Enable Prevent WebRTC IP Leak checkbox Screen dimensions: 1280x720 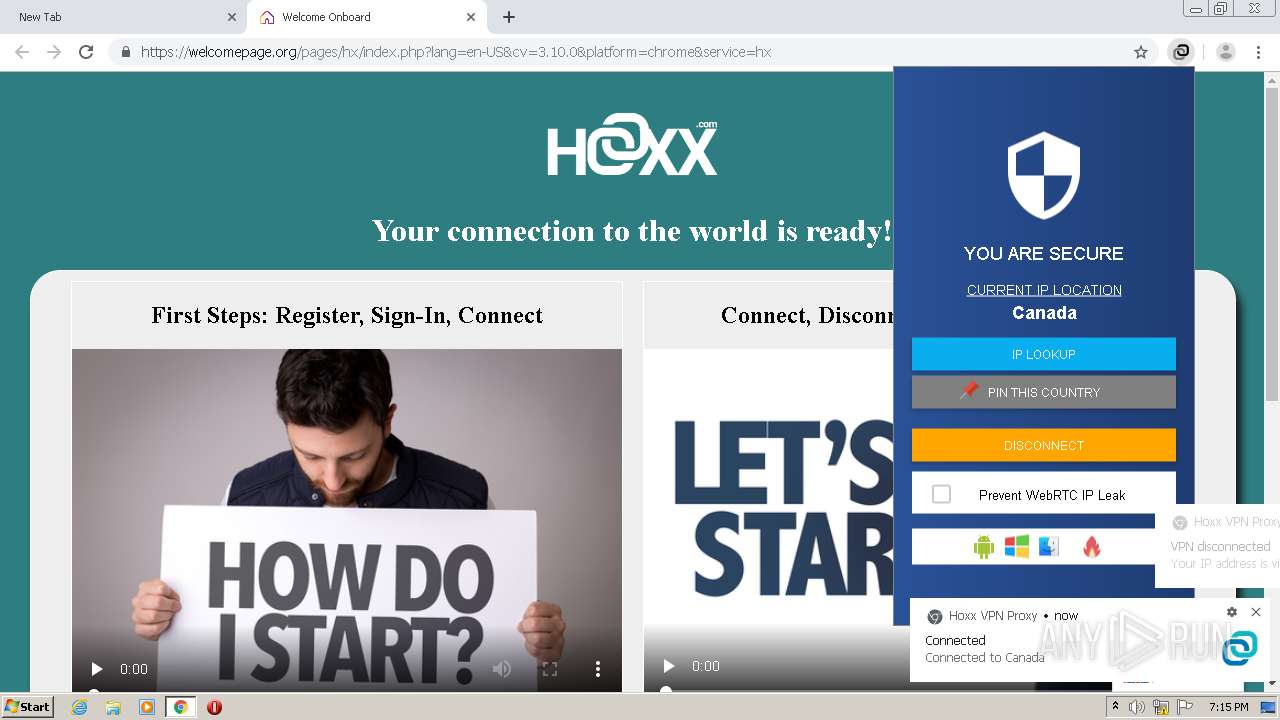[941, 494]
